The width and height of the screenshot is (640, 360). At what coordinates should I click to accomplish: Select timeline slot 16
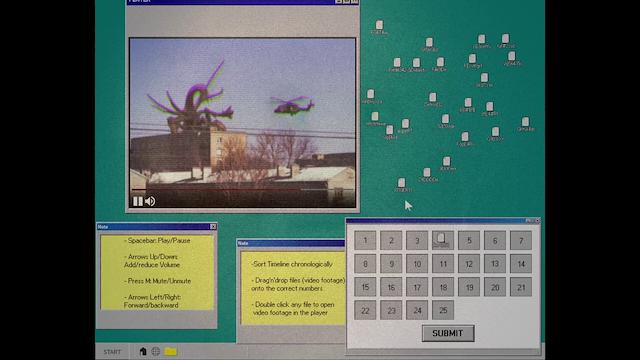[391, 287]
